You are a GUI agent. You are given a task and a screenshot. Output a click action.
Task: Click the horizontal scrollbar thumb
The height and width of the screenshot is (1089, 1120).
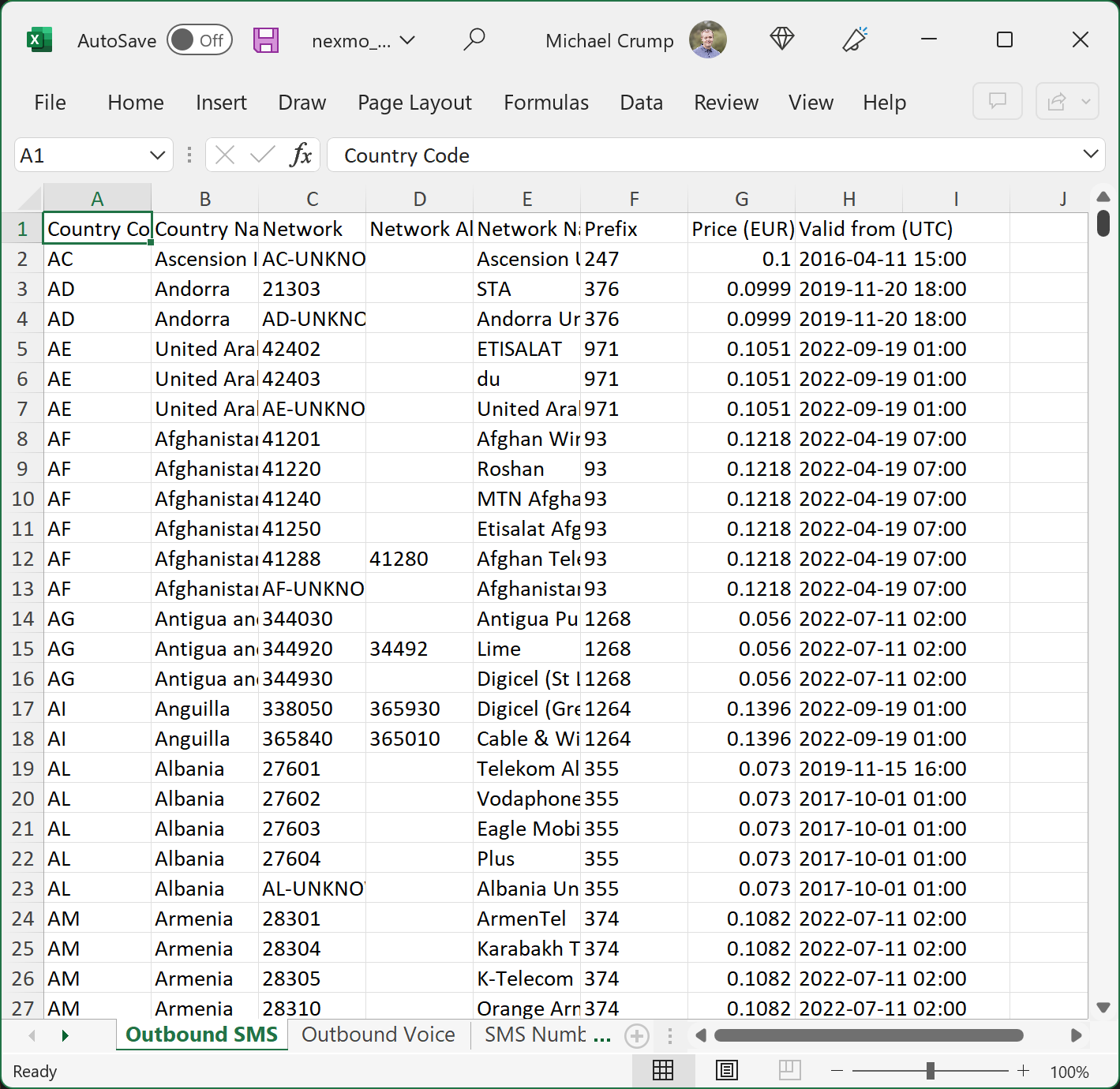(x=868, y=1035)
